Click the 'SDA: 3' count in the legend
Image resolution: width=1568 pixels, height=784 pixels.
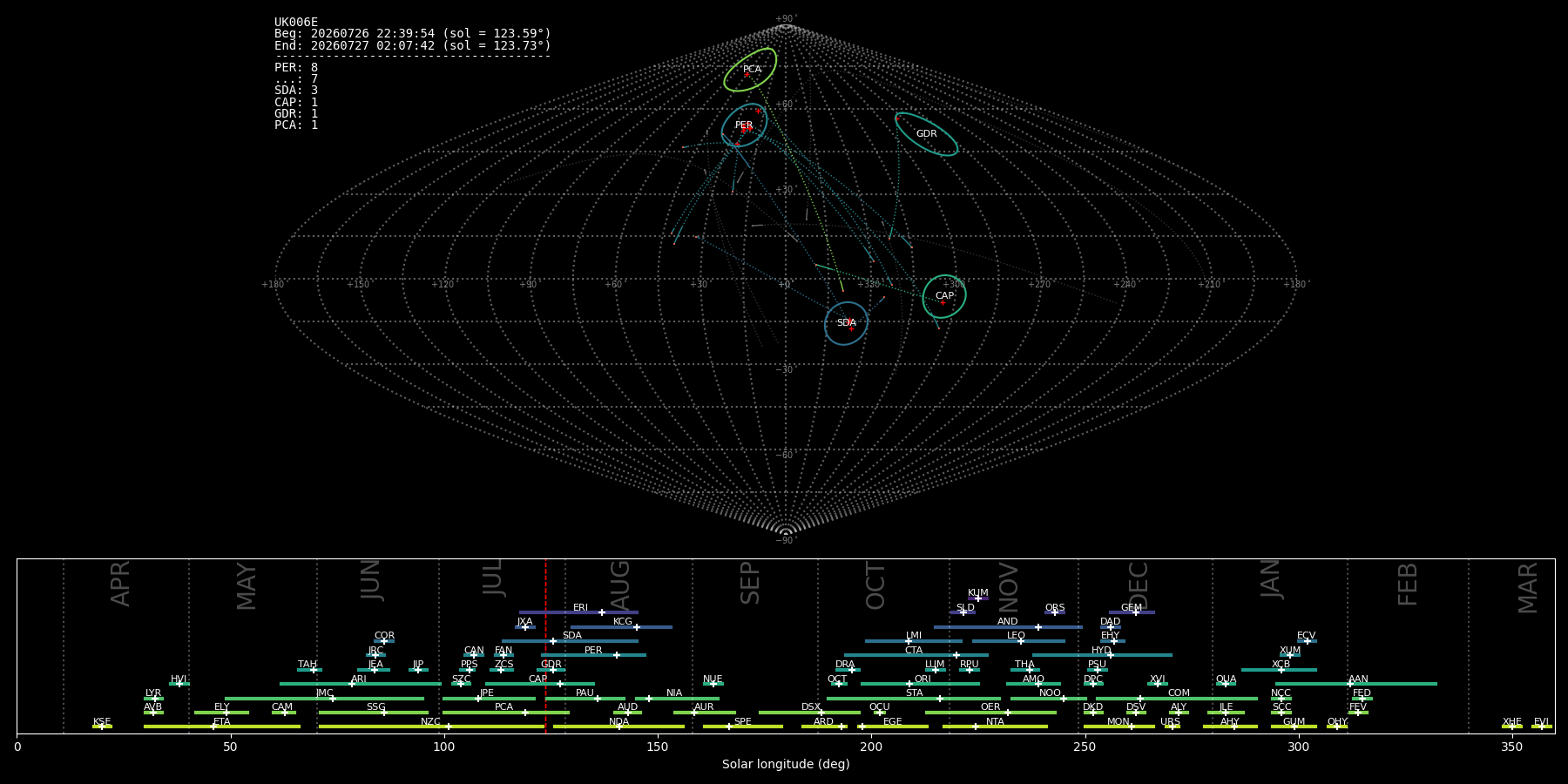coord(296,91)
